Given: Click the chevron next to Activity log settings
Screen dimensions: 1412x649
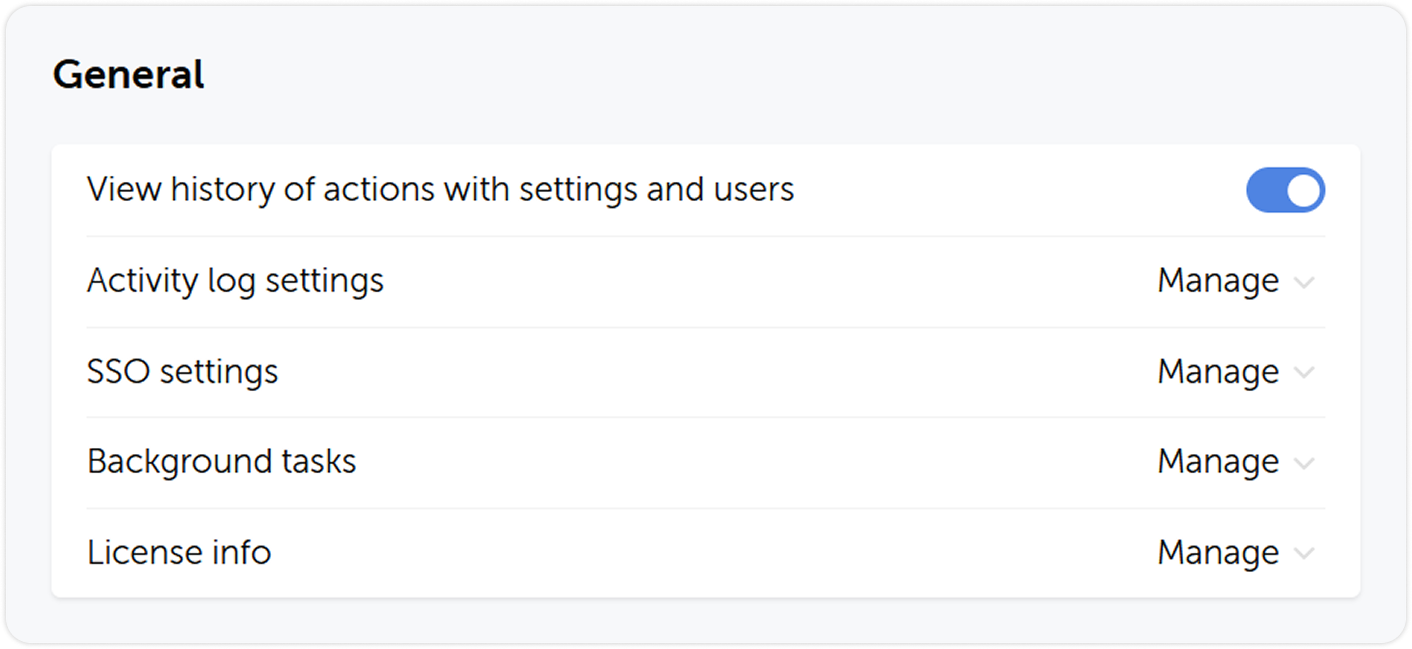Looking at the screenshot, I should point(1303,283).
